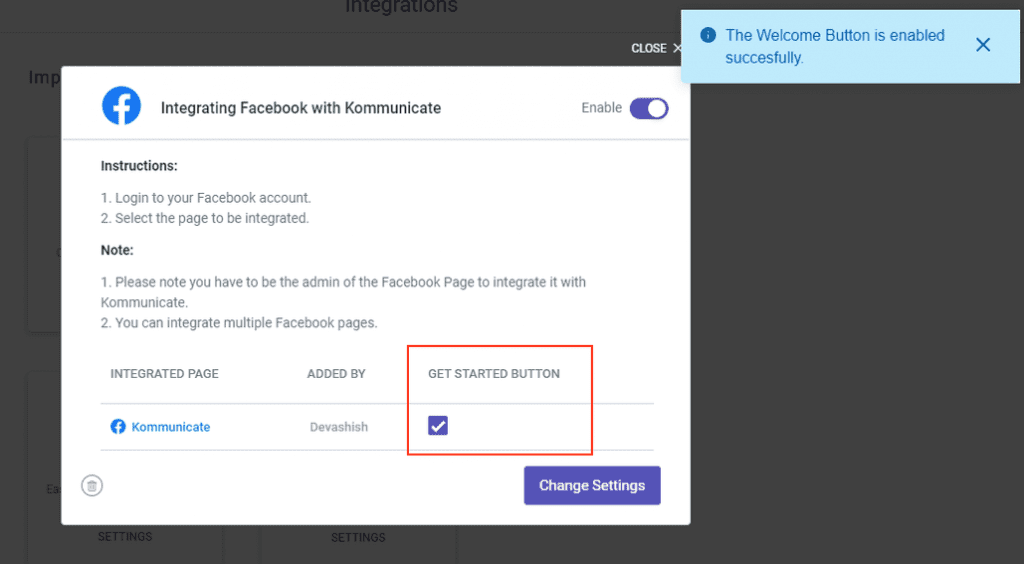The height and width of the screenshot is (564, 1024).
Task: Click the INTEGRATED PAGE column header
Action: (165, 374)
